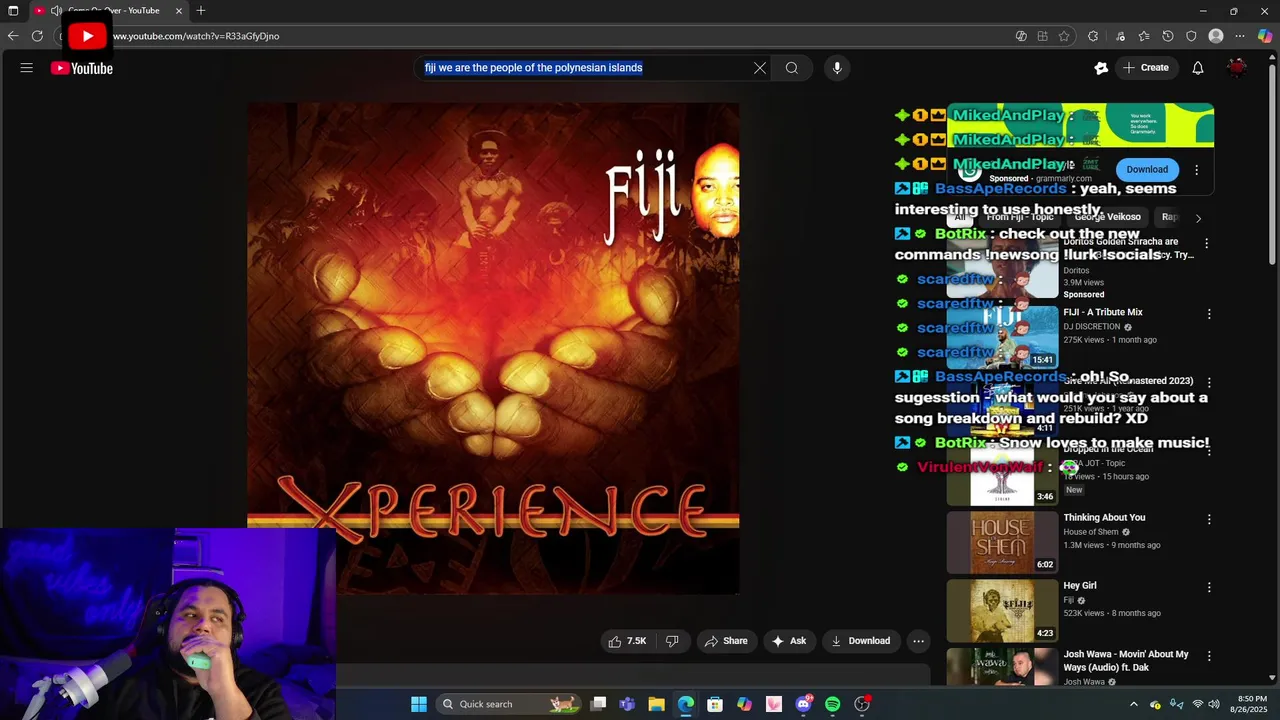Open options for Dropped in the Ocean
This screenshot has width=1280, height=720.
1209,451
